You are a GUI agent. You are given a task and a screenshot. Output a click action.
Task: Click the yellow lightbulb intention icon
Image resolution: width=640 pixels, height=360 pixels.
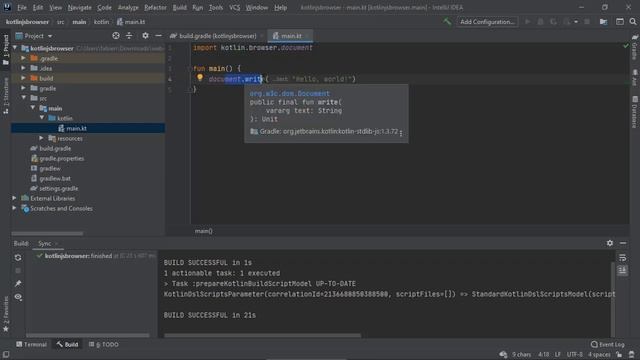coord(200,77)
